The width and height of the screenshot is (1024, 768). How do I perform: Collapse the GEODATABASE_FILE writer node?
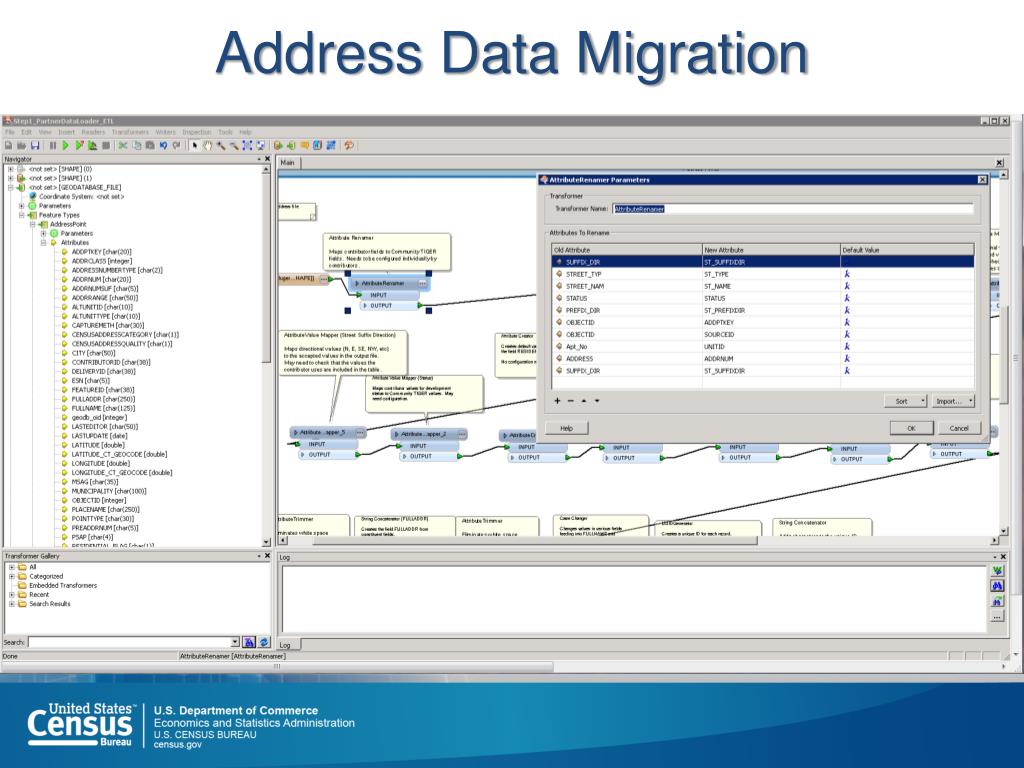(10, 187)
